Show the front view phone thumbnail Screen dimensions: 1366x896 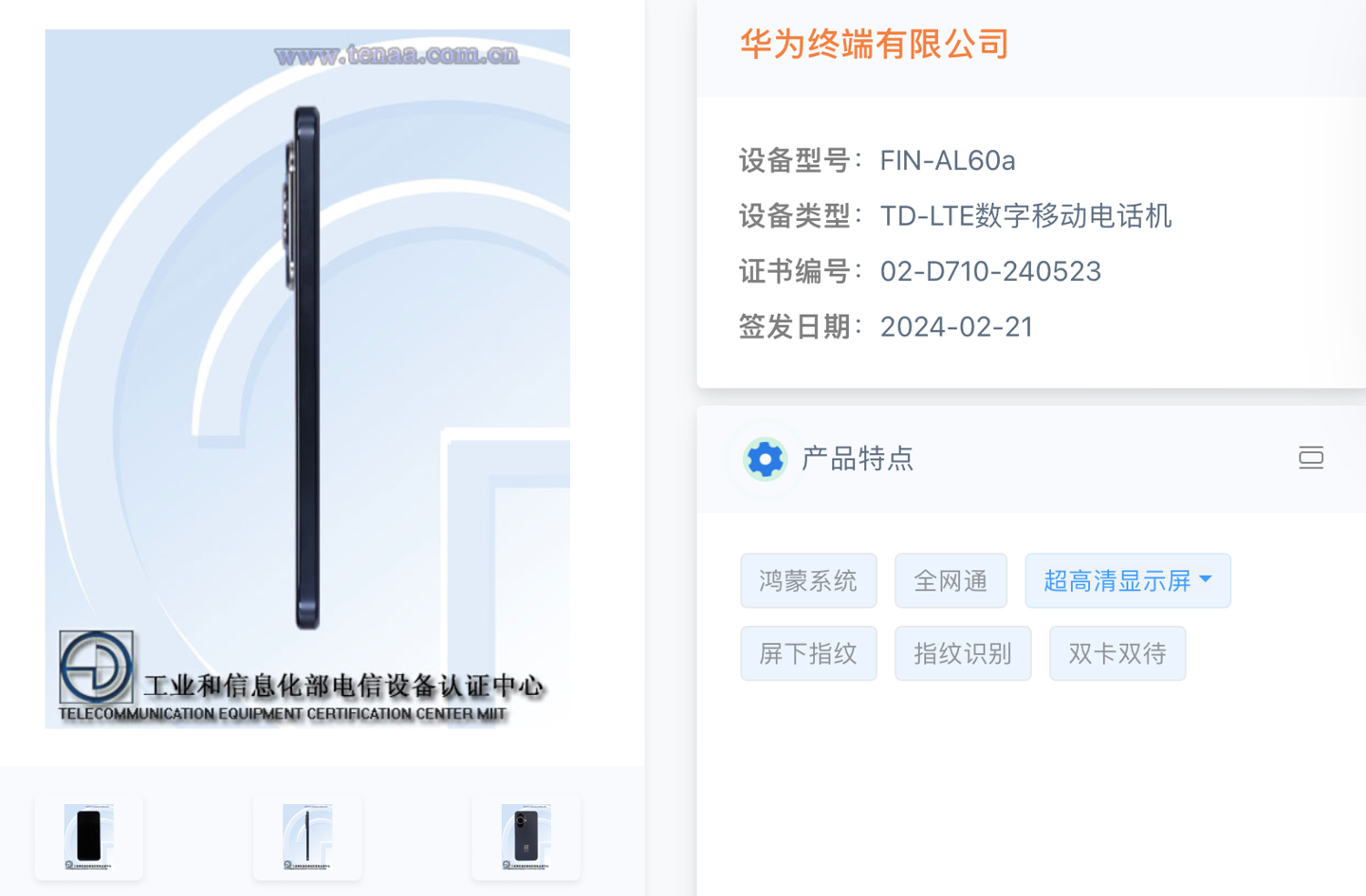(89, 837)
